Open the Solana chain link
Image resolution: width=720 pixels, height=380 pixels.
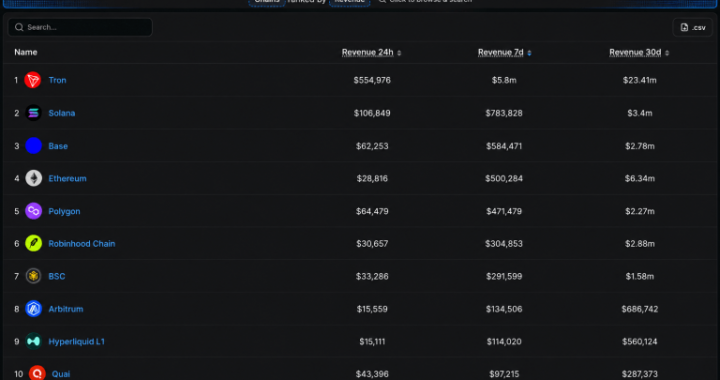[x=62, y=113]
